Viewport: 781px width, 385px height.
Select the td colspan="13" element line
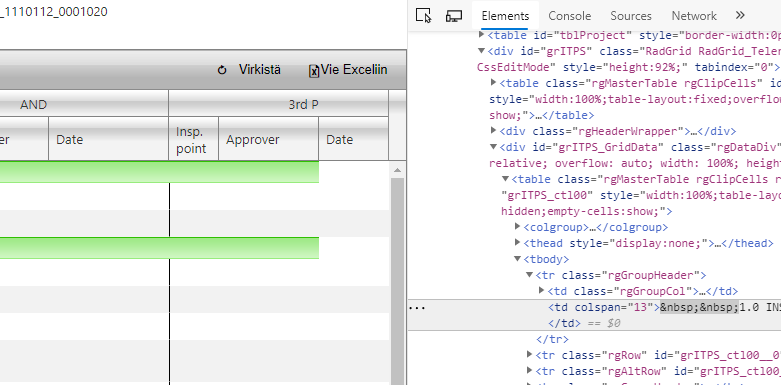pyautogui.click(x=664, y=308)
